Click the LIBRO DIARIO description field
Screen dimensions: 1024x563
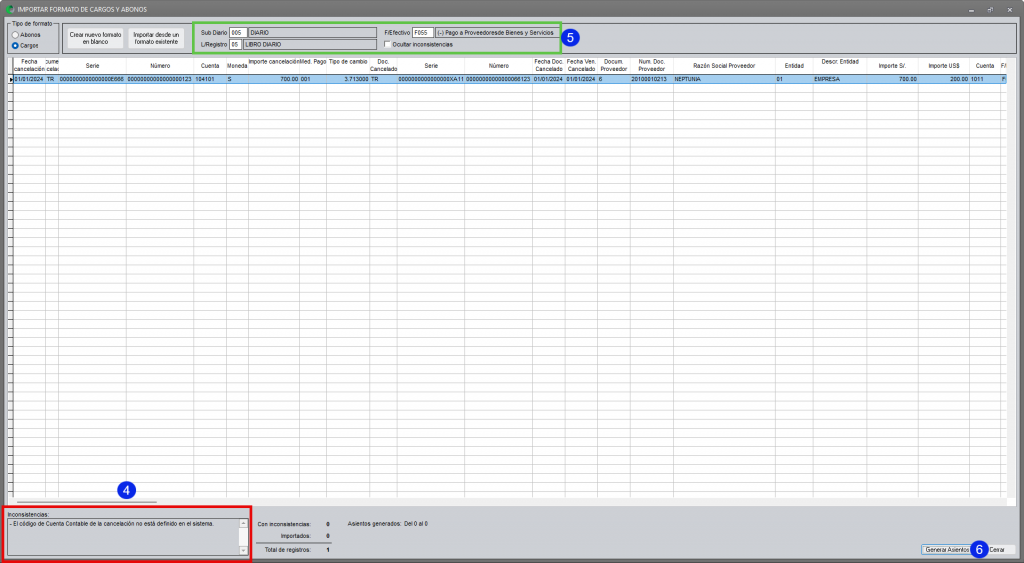(x=310, y=44)
